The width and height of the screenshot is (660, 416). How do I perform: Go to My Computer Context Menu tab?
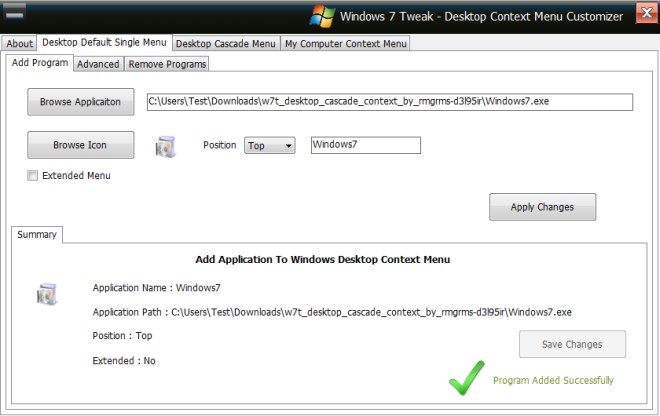tap(346, 43)
